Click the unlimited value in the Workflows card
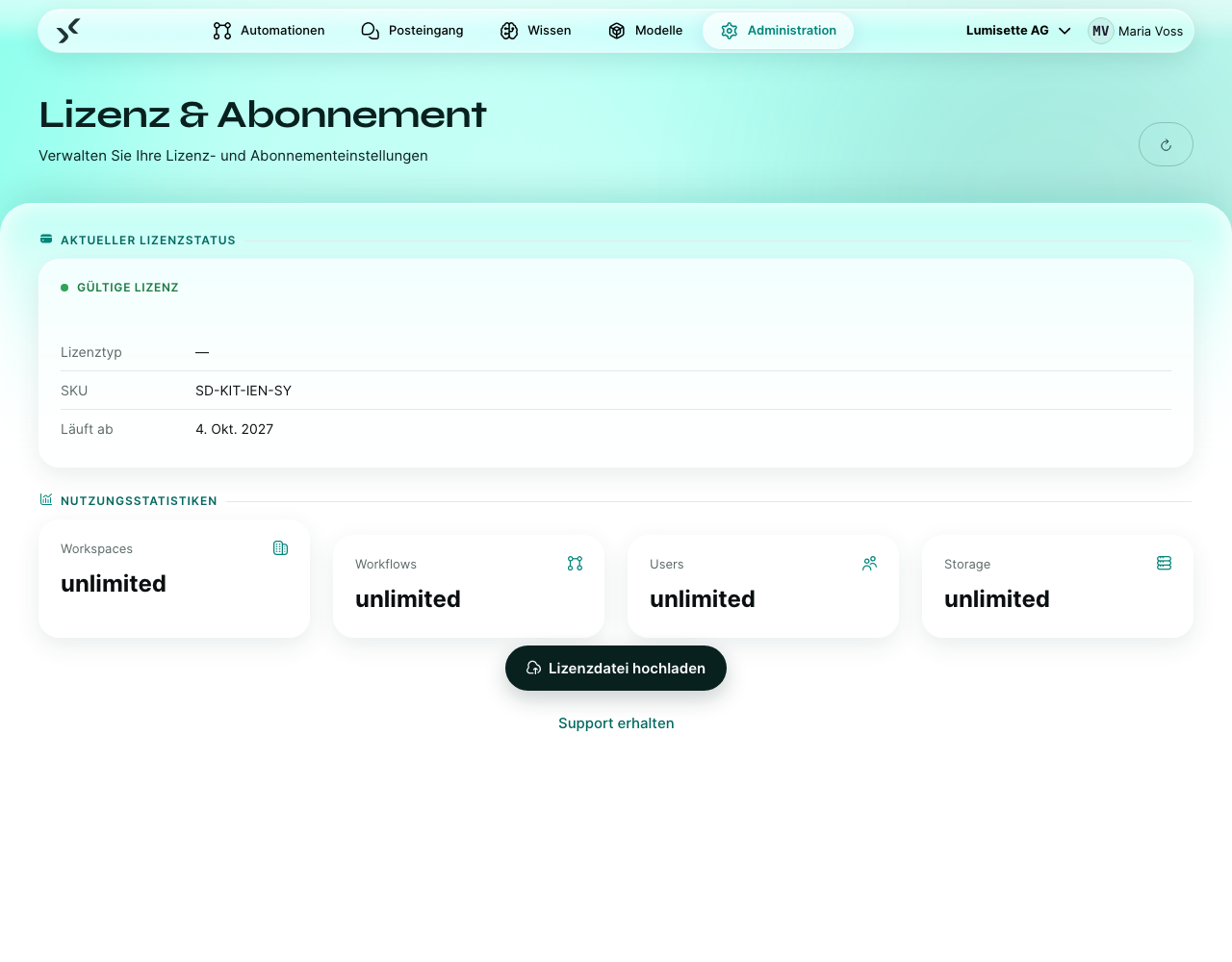Viewport: 1232px width, 962px height. point(408,599)
